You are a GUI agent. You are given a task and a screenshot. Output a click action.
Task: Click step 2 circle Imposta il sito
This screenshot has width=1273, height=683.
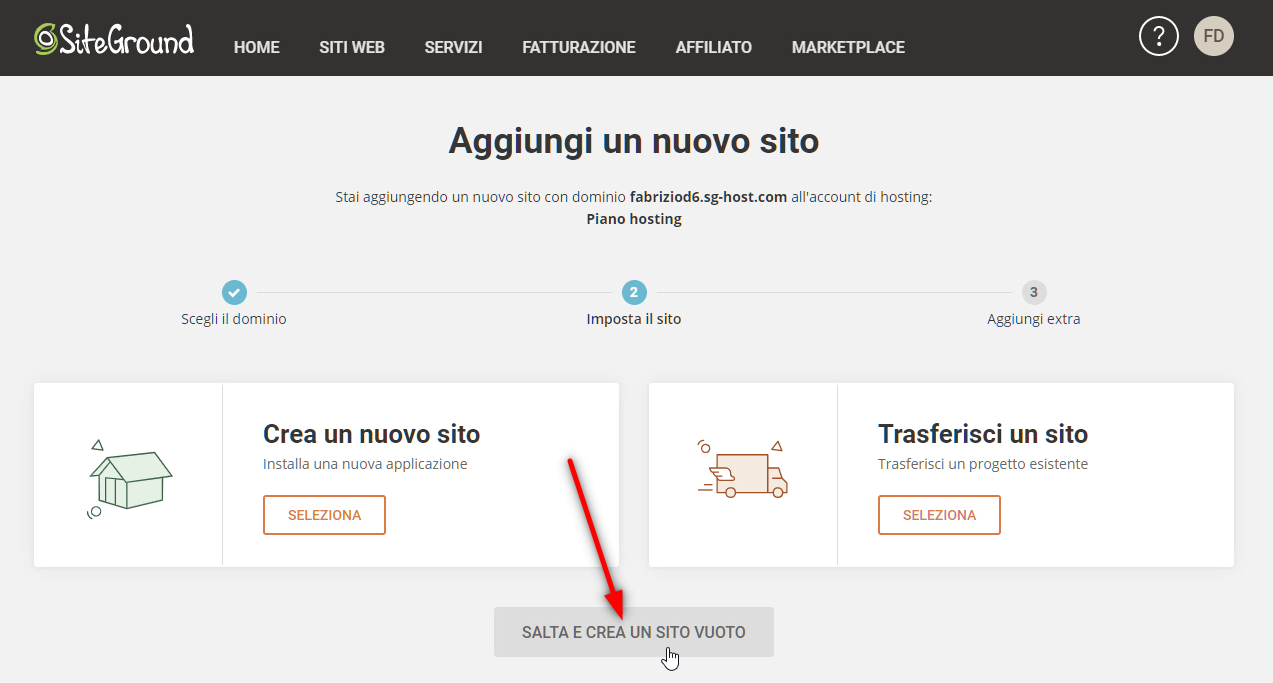point(634,292)
